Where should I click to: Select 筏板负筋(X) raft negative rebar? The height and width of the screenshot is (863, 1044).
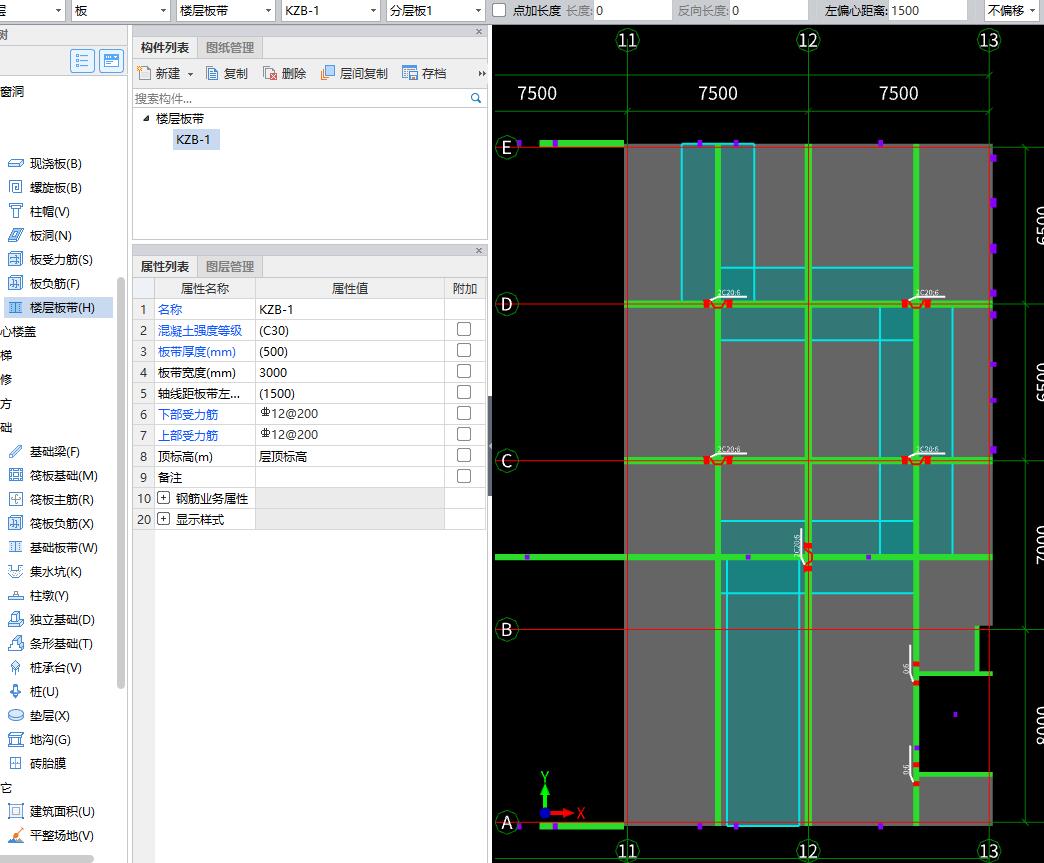click(x=51, y=524)
